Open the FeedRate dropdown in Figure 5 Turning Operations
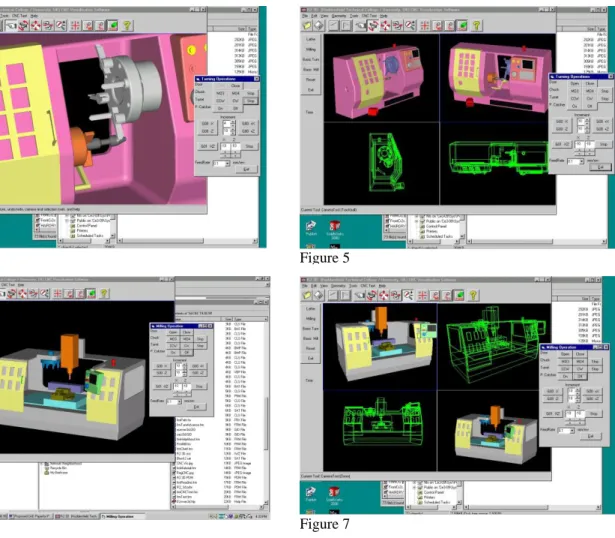The height and width of the screenshot is (538, 615). (x=582, y=161)
